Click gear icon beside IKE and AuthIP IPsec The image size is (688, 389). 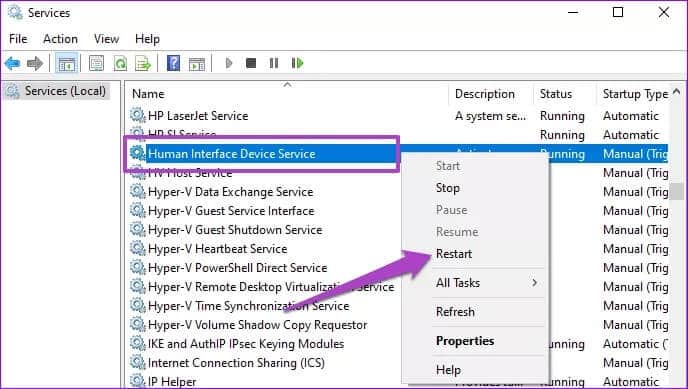(137, 343)
